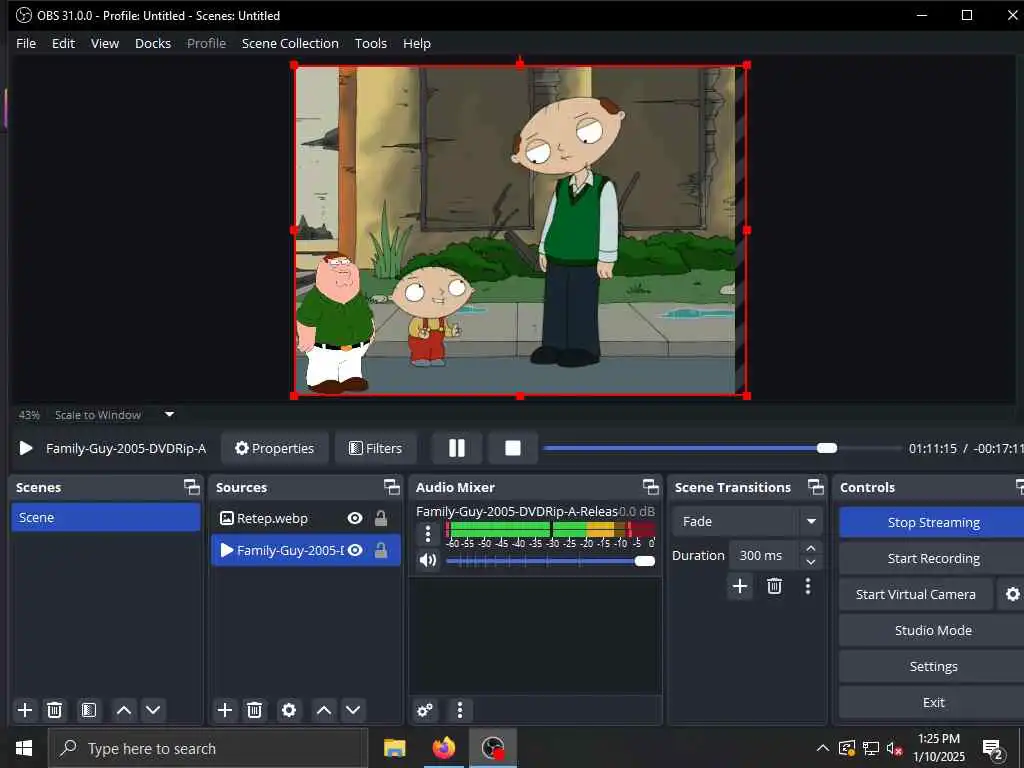Open the Tools menu
The image size is (1024, 768).
371,43
